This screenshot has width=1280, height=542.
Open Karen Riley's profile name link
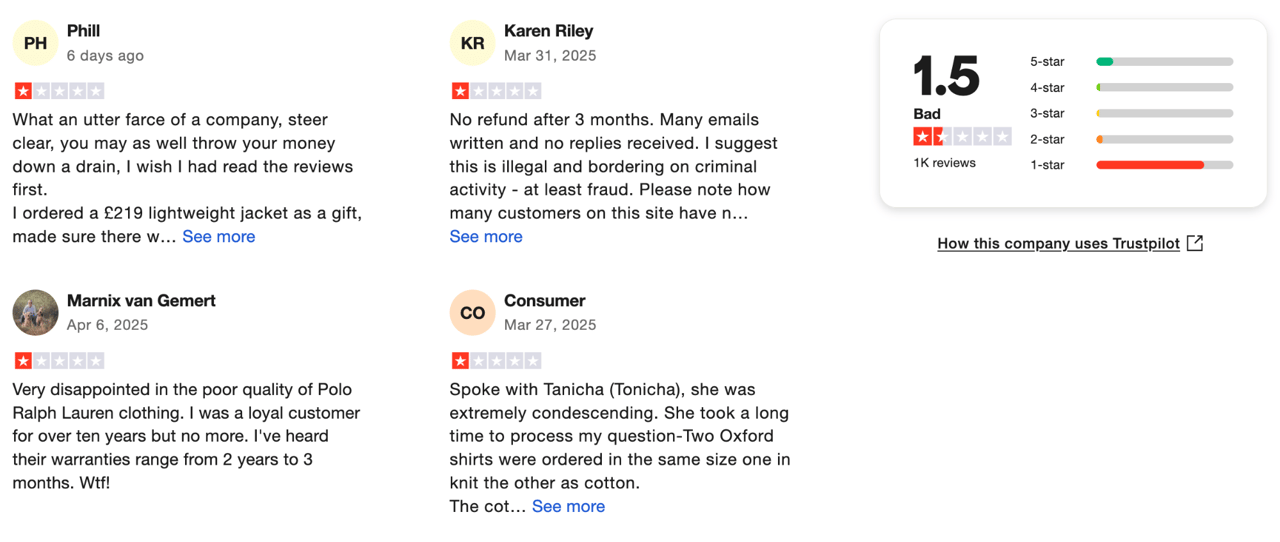pyautogui.click(x=550, y=31)
